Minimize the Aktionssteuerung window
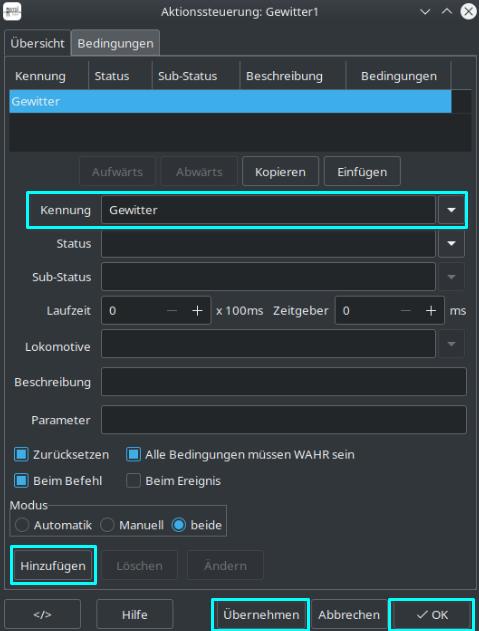Image resolution: width=479 pixels, height=631 pixels. pos(425,12)
